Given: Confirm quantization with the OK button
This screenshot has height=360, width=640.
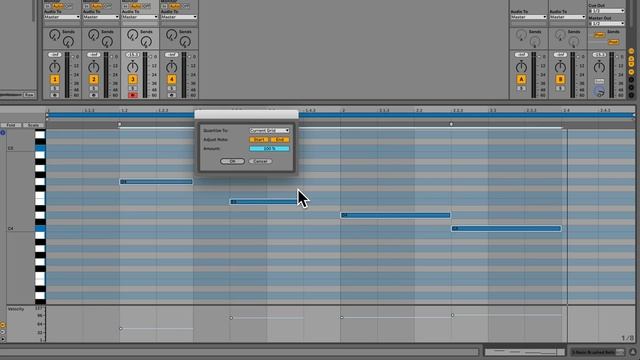Looking at the screenshot, I should (x=232, y=161).
